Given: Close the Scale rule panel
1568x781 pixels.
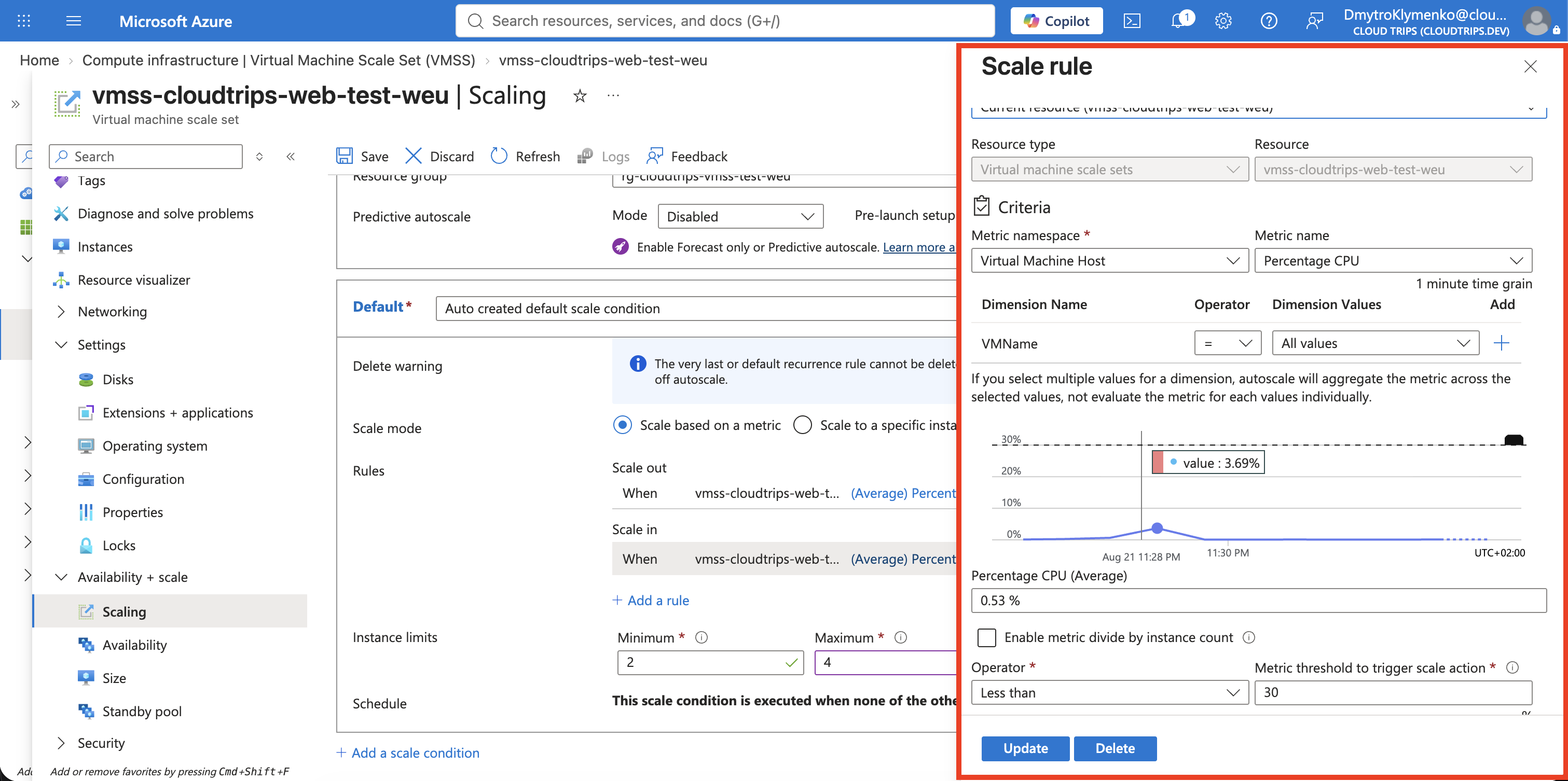Looking at the screenshot, I should [1530, 66].
